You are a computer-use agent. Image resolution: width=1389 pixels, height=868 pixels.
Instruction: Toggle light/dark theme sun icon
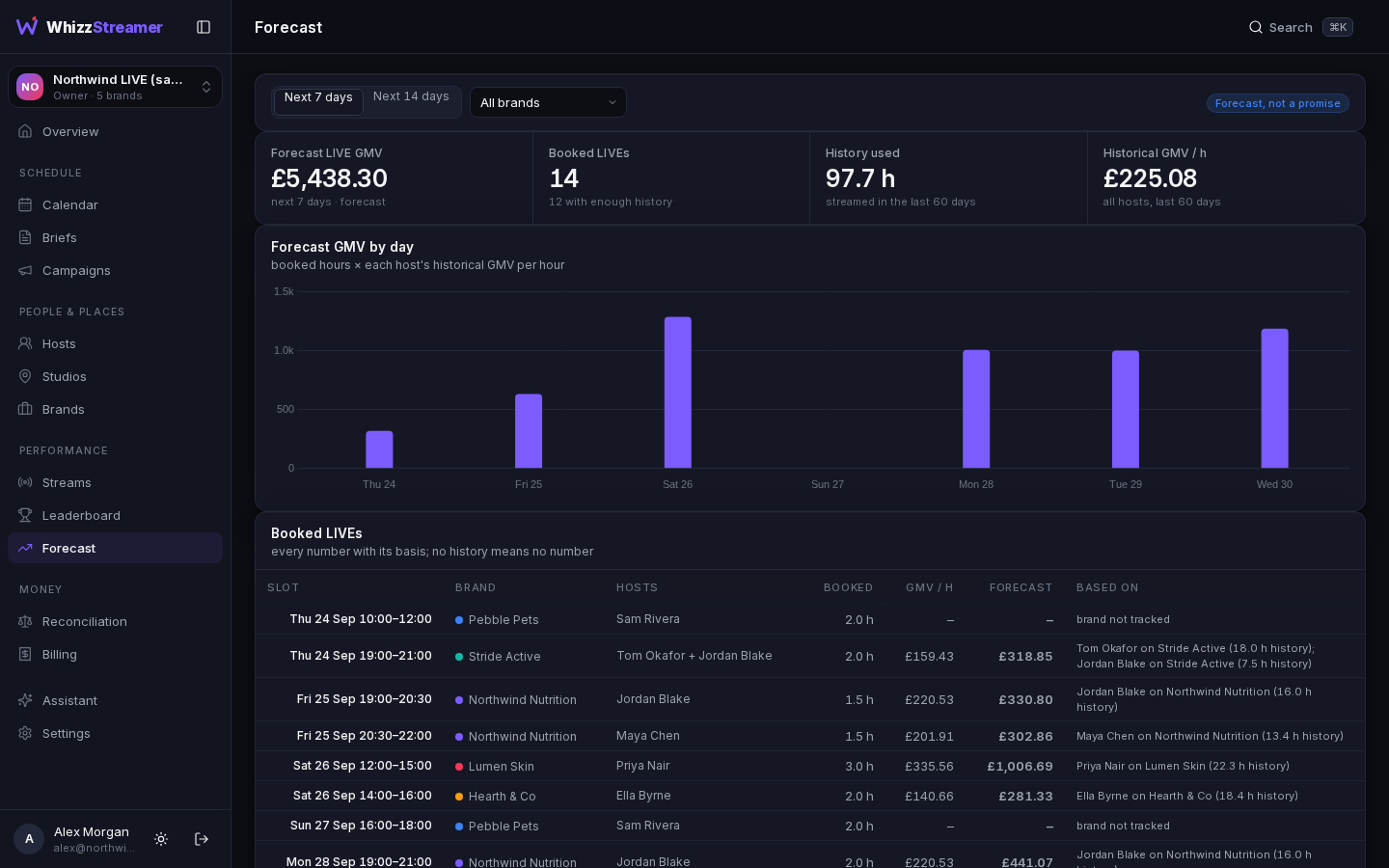point(161,839)
